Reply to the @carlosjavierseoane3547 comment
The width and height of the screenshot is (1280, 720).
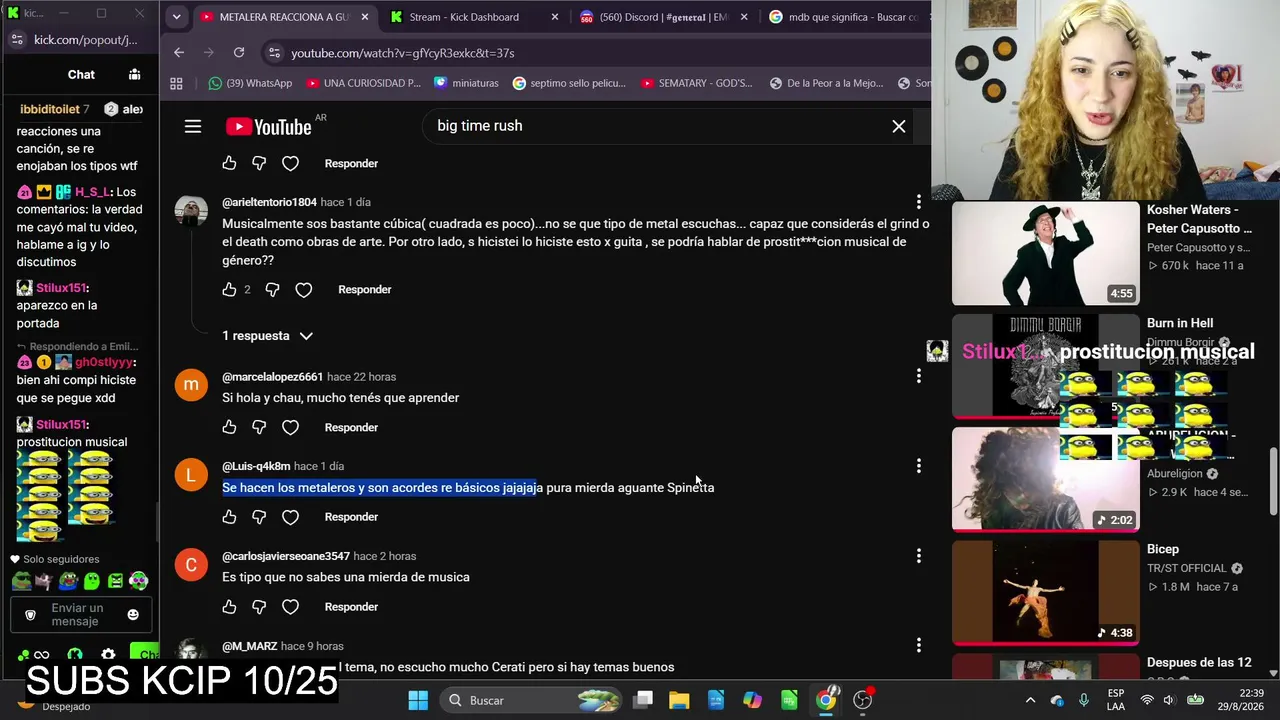(351, 607)
